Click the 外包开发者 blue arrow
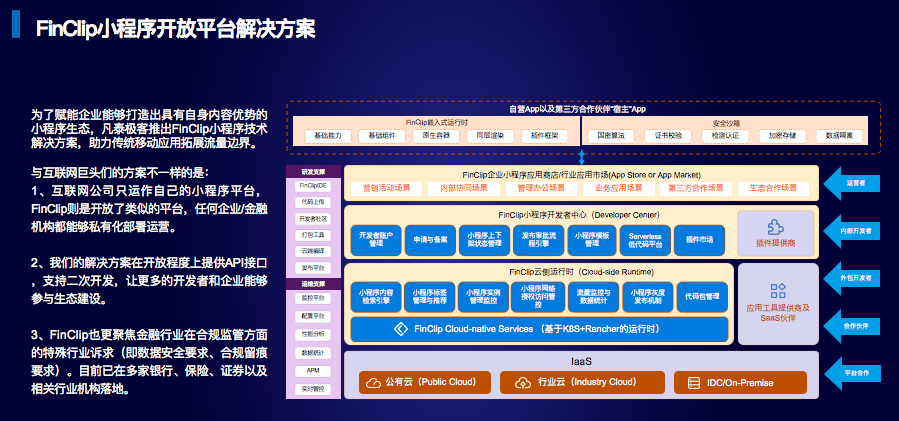The height and width of the screenshot is (421, 899). click(x=850, y=278)
